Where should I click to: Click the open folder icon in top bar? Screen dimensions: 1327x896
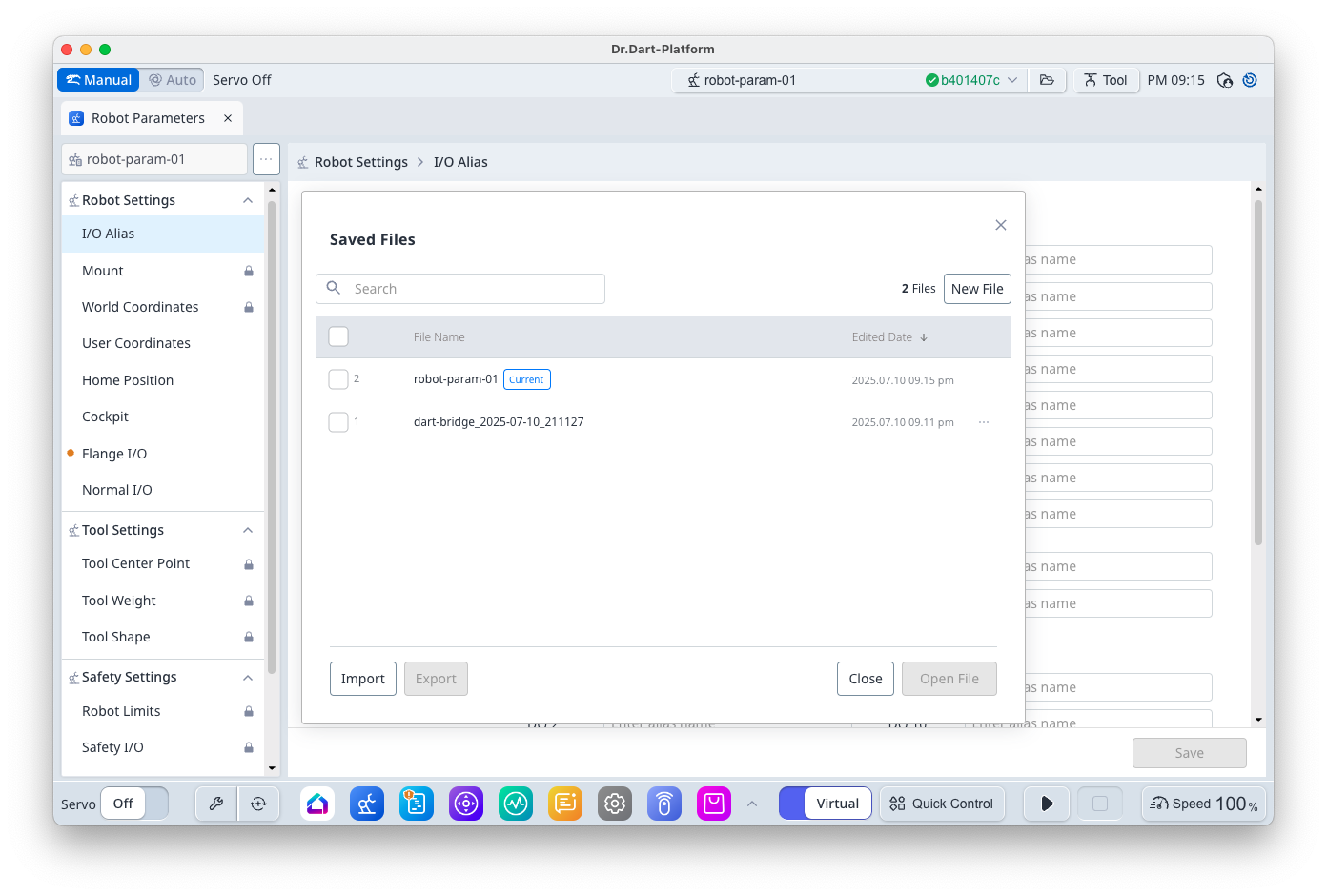(x=1047, y=80)
